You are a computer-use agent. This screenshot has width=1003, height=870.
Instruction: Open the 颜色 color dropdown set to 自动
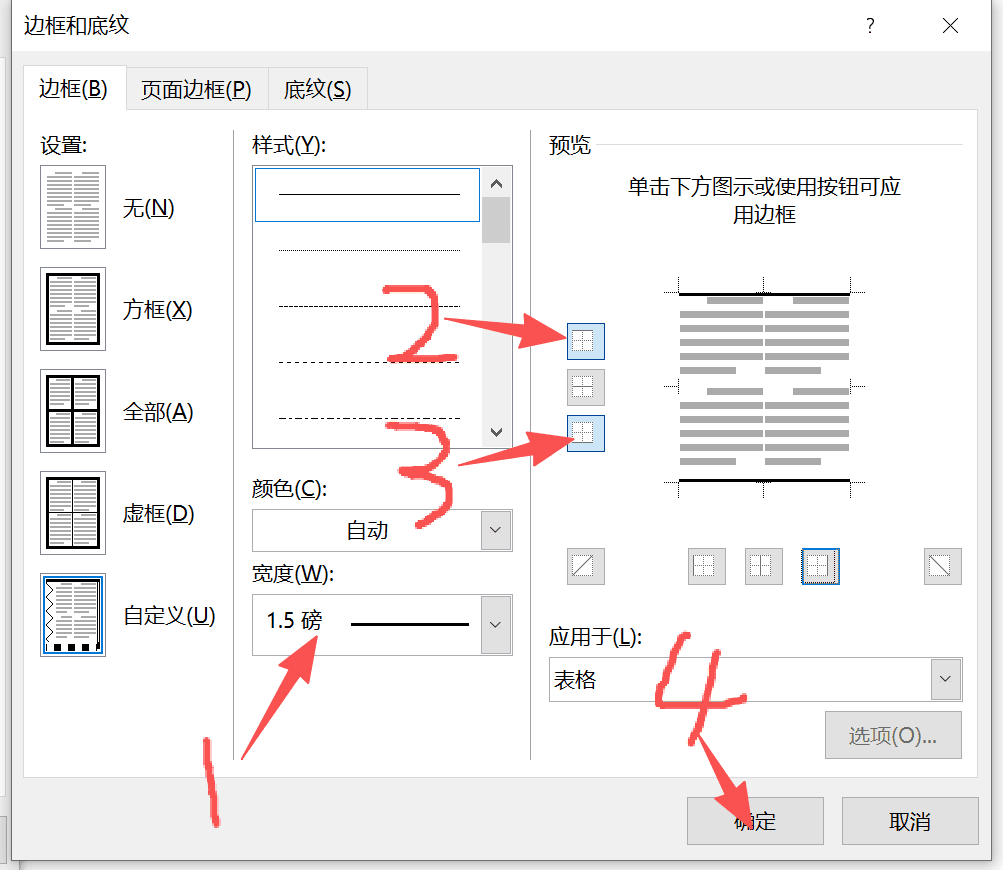click(496, 530)
